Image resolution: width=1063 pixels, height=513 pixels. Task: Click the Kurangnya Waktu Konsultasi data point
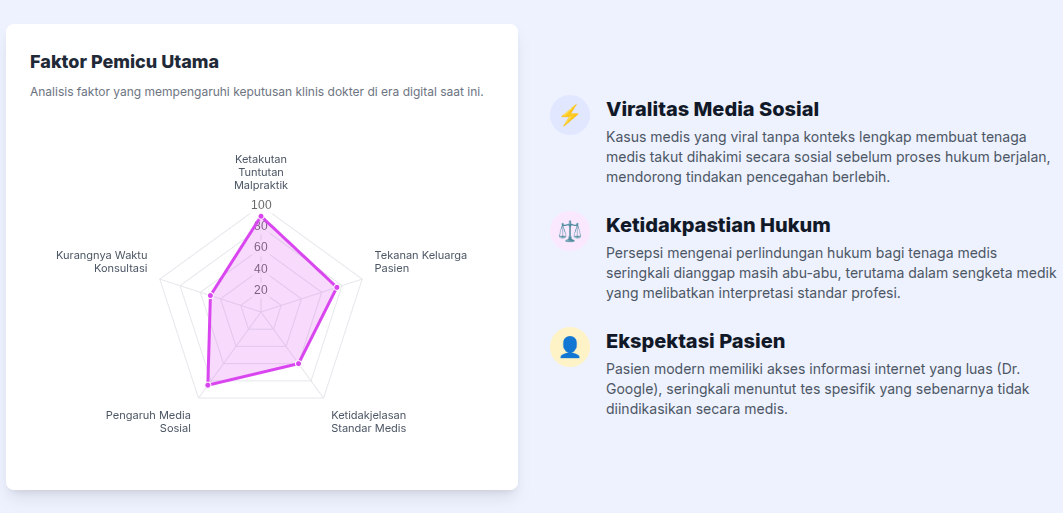click(211, 295)
